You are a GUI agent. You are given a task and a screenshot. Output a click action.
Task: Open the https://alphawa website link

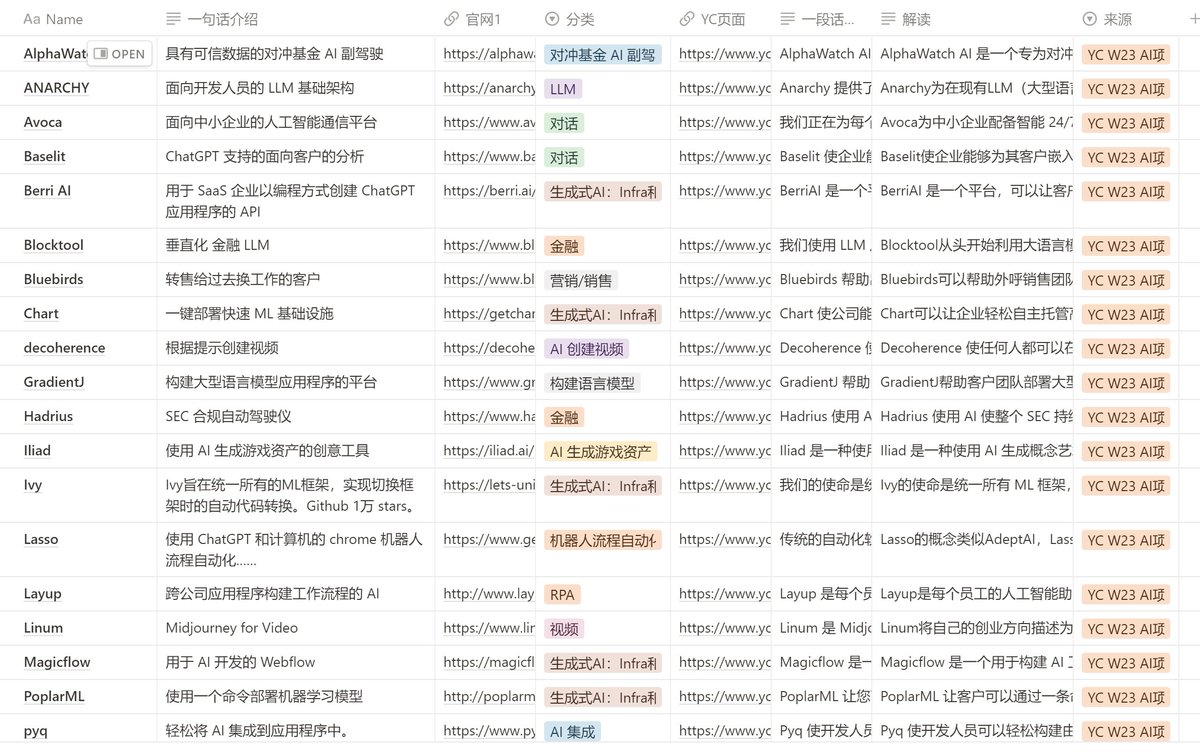point(489,54)
